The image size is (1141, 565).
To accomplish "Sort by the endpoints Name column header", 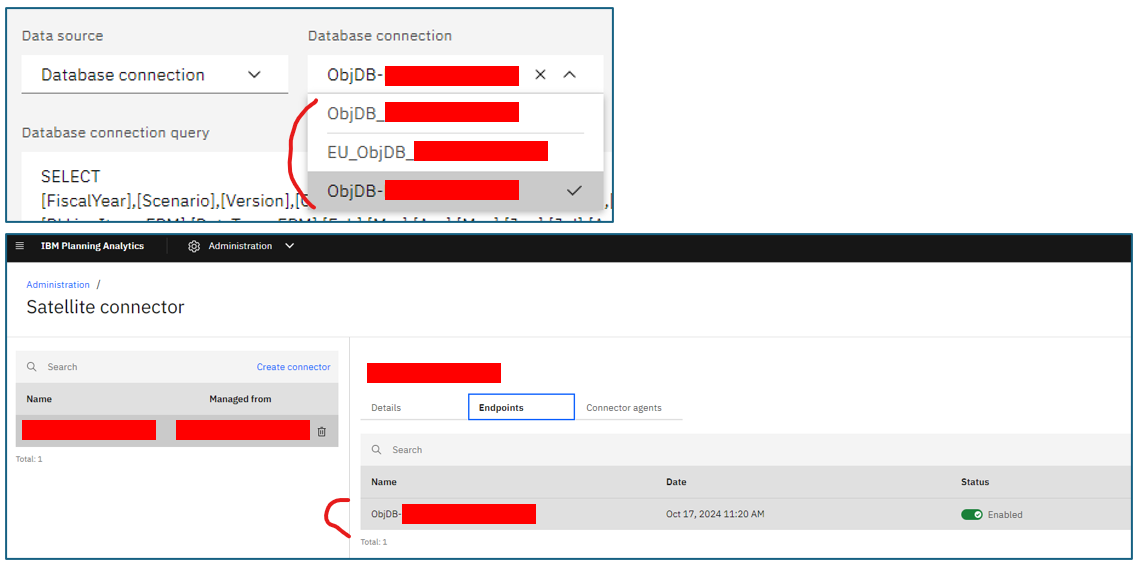I will click(383, 482).
